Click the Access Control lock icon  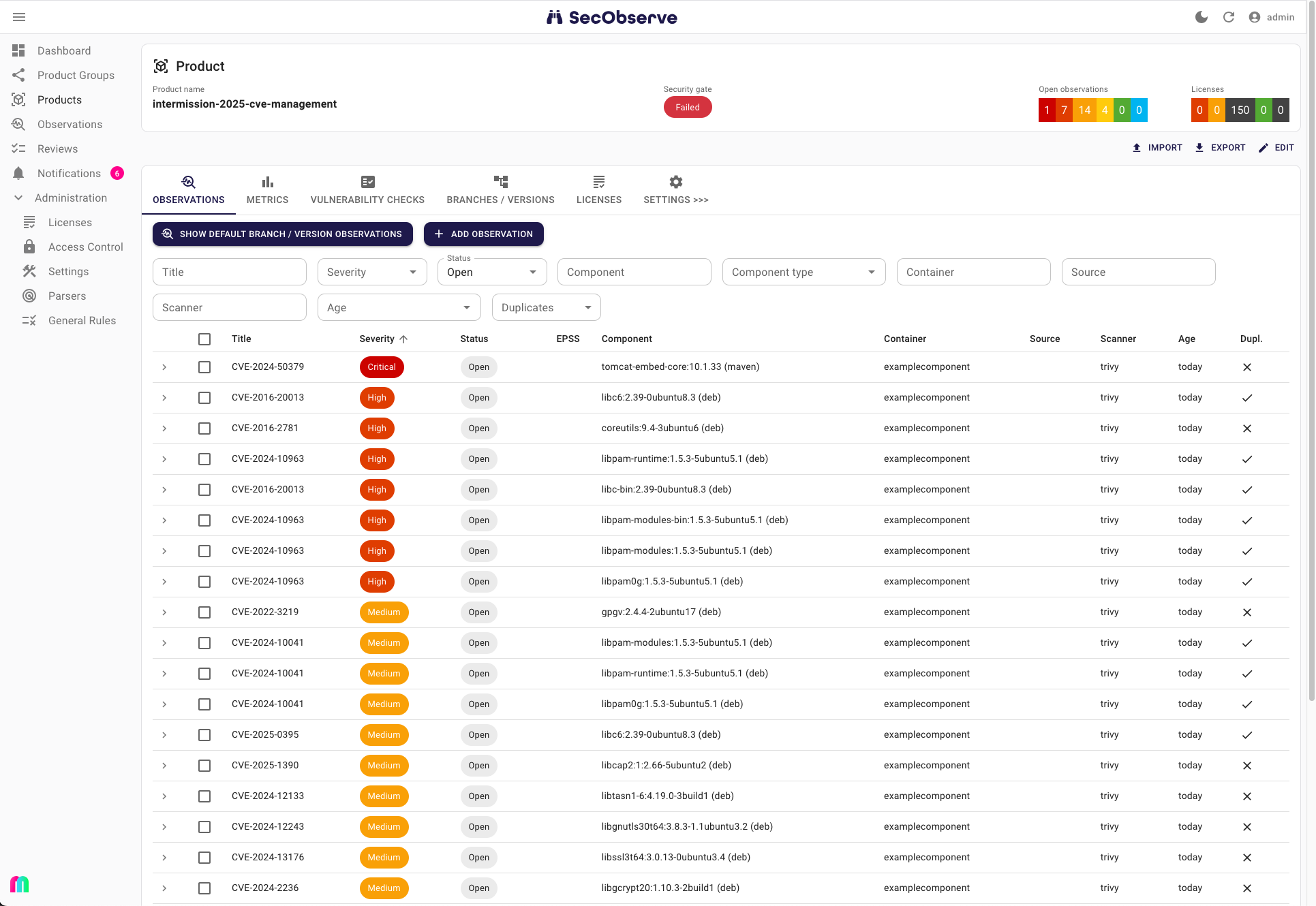[x=29, y=247]
